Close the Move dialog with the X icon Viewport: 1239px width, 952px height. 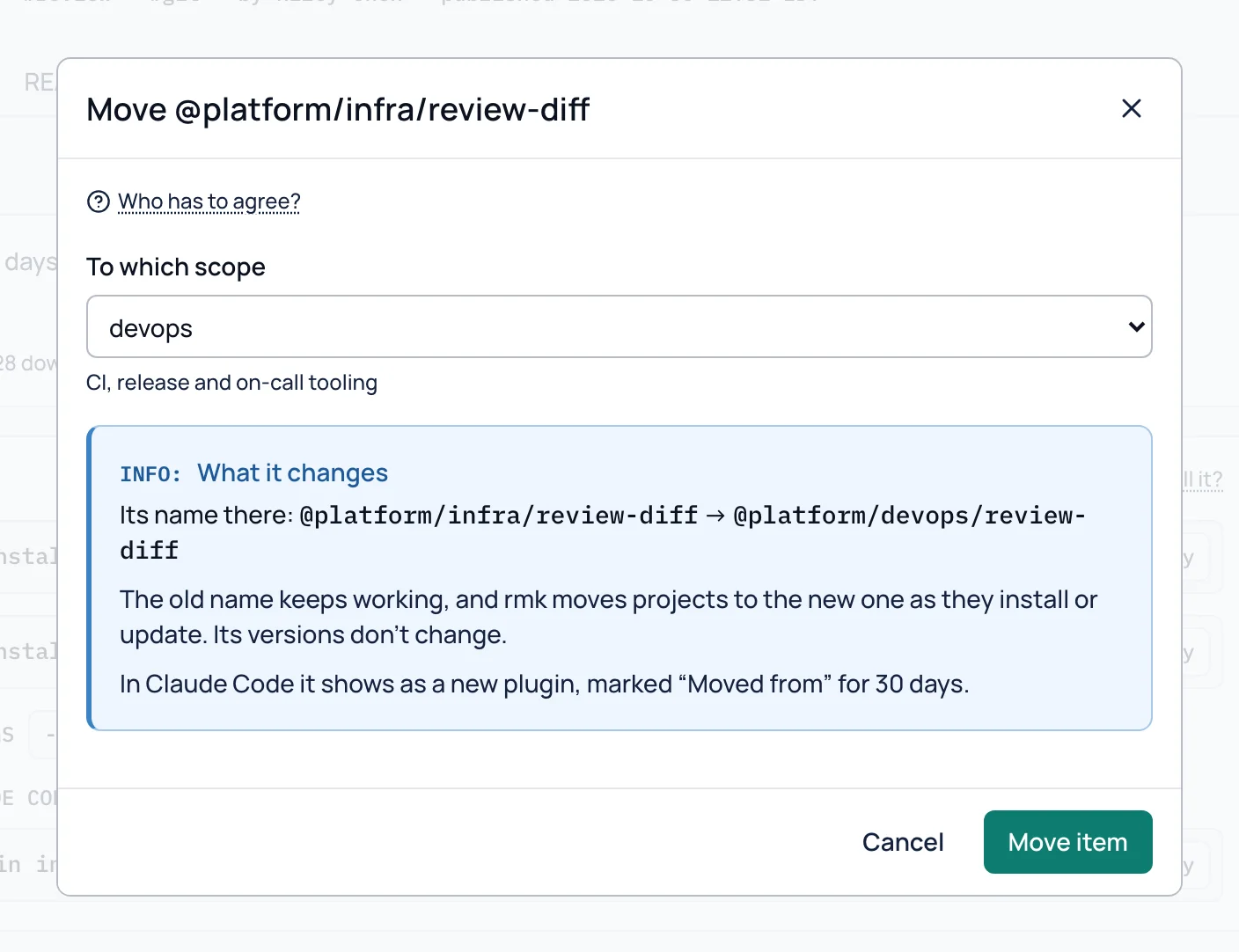coord(1132,108)
